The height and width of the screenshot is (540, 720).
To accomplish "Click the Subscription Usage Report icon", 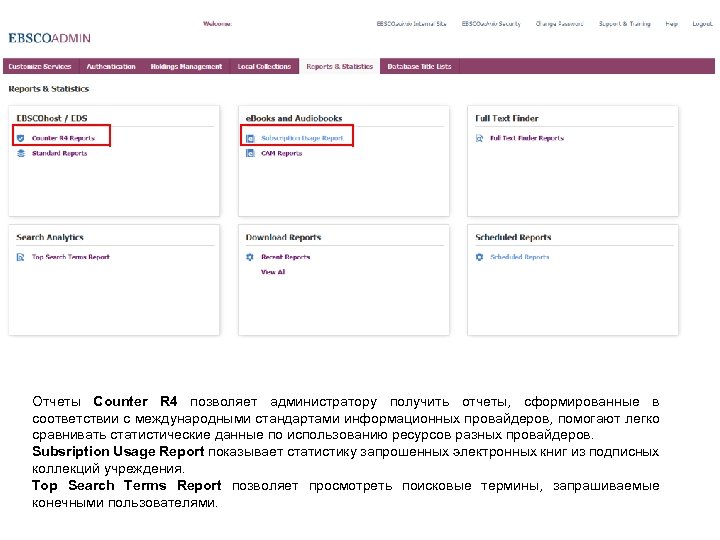I will pyautogui.click(x=250, y=138).
